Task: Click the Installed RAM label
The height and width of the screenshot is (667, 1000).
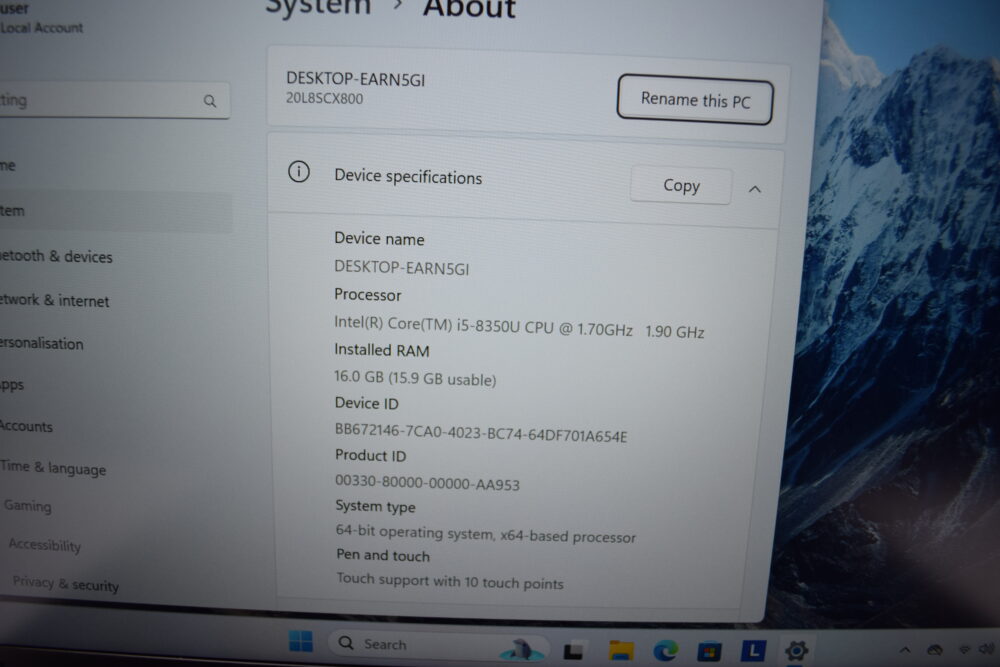Action: coord(382,350)
